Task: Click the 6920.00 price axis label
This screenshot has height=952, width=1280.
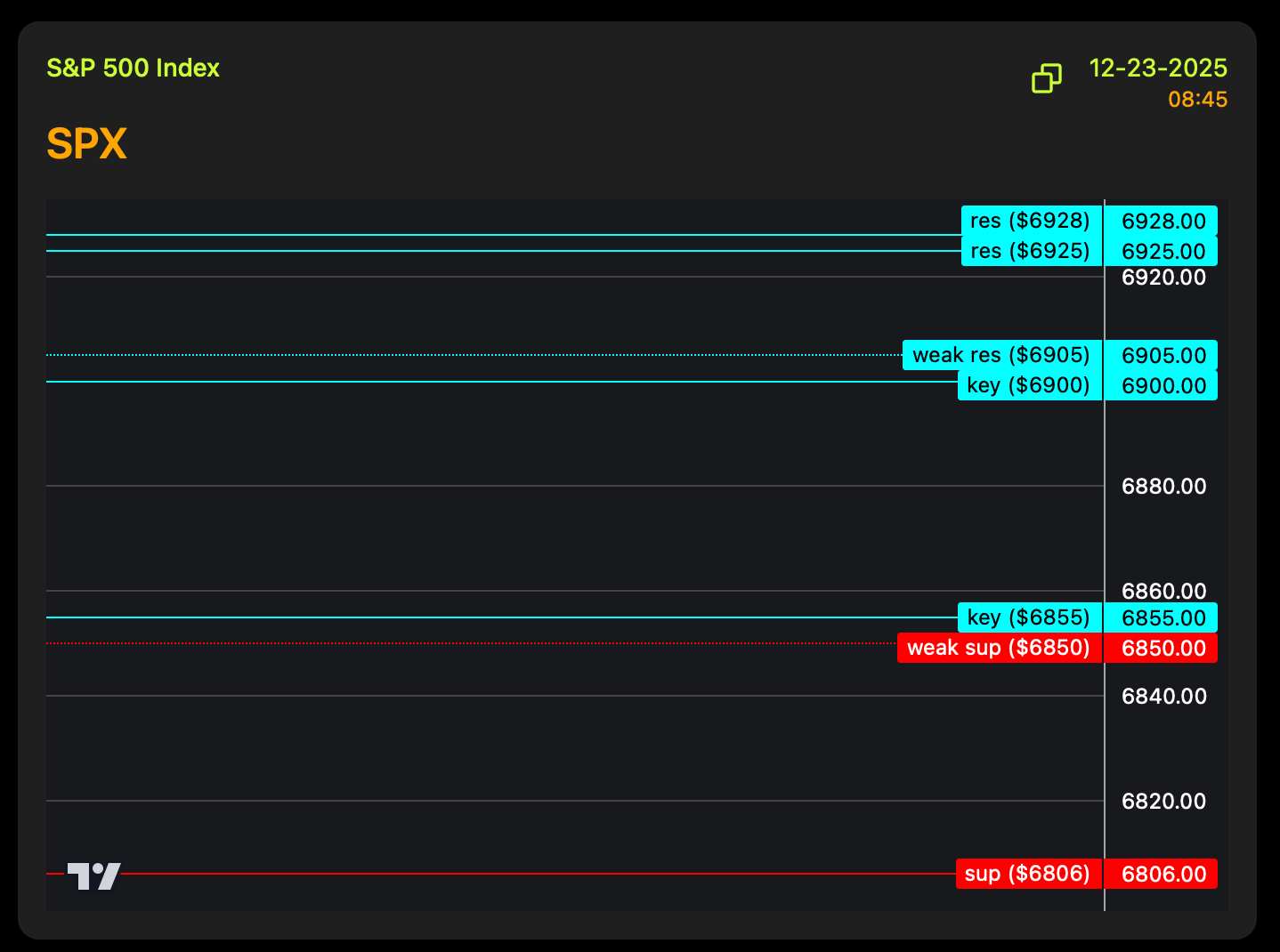Action: pos(1163,278)
